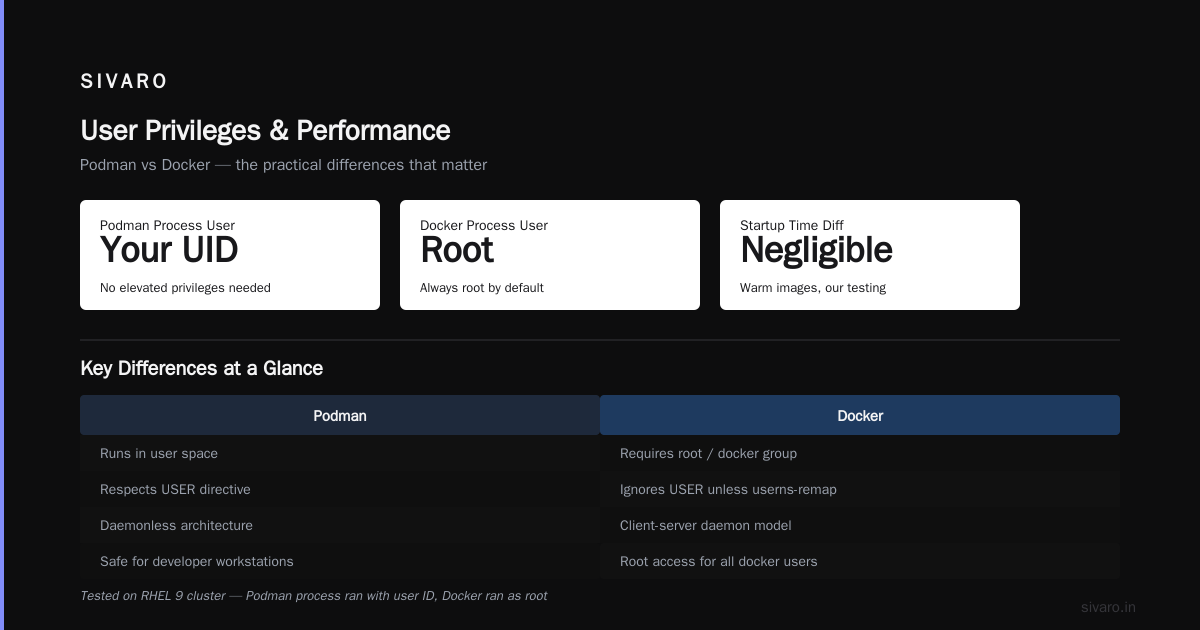Viewport: 1200px width, 630px height.
Task: Click the User Privileges & Performance heading
Action: click(265, 131)
